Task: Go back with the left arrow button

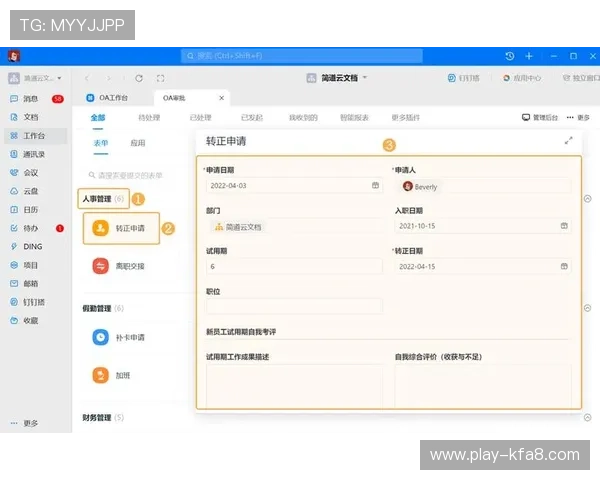Action: point(87,78)
